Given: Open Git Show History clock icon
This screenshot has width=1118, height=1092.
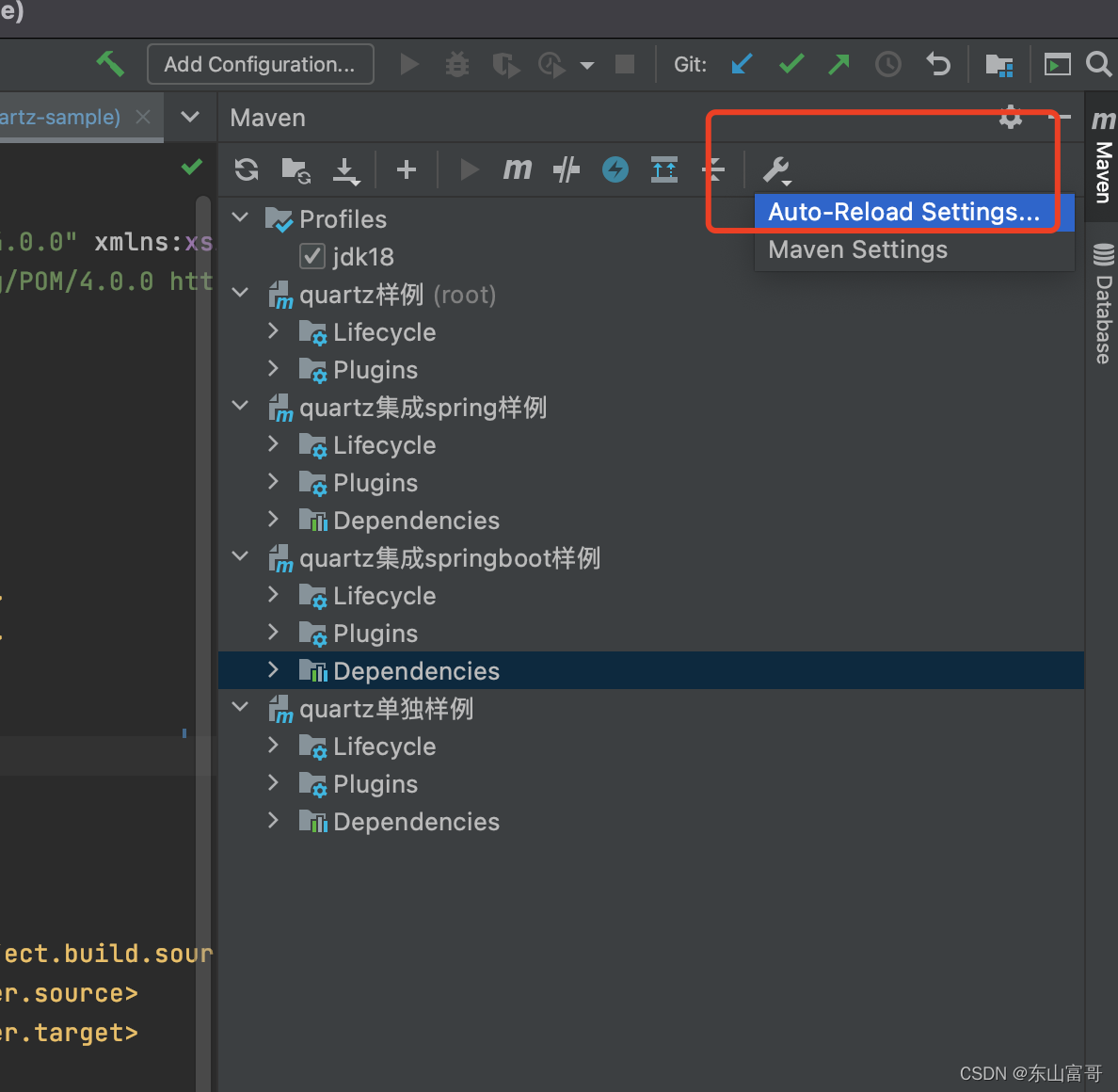Looking at the screenshot, I should (888, 64).
